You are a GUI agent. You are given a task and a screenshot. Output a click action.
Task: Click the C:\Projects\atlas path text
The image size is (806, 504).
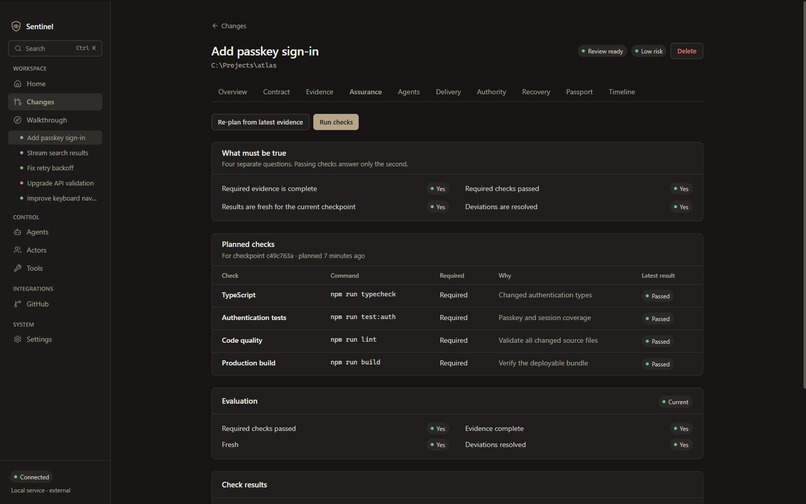[x=244, y=65]
